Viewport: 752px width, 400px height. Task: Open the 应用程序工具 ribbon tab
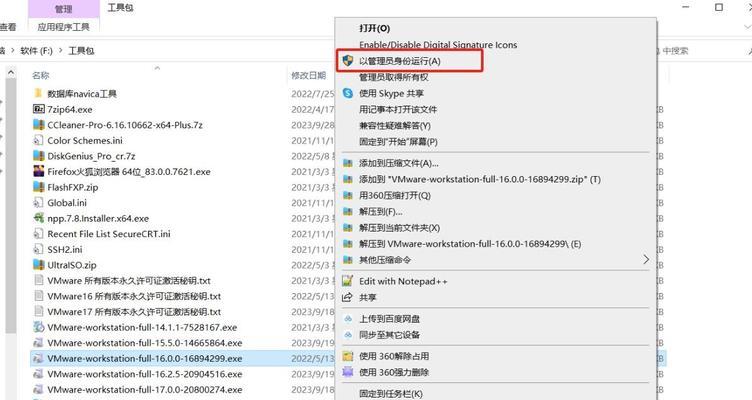pyautogui.click(x=63, y=27)
